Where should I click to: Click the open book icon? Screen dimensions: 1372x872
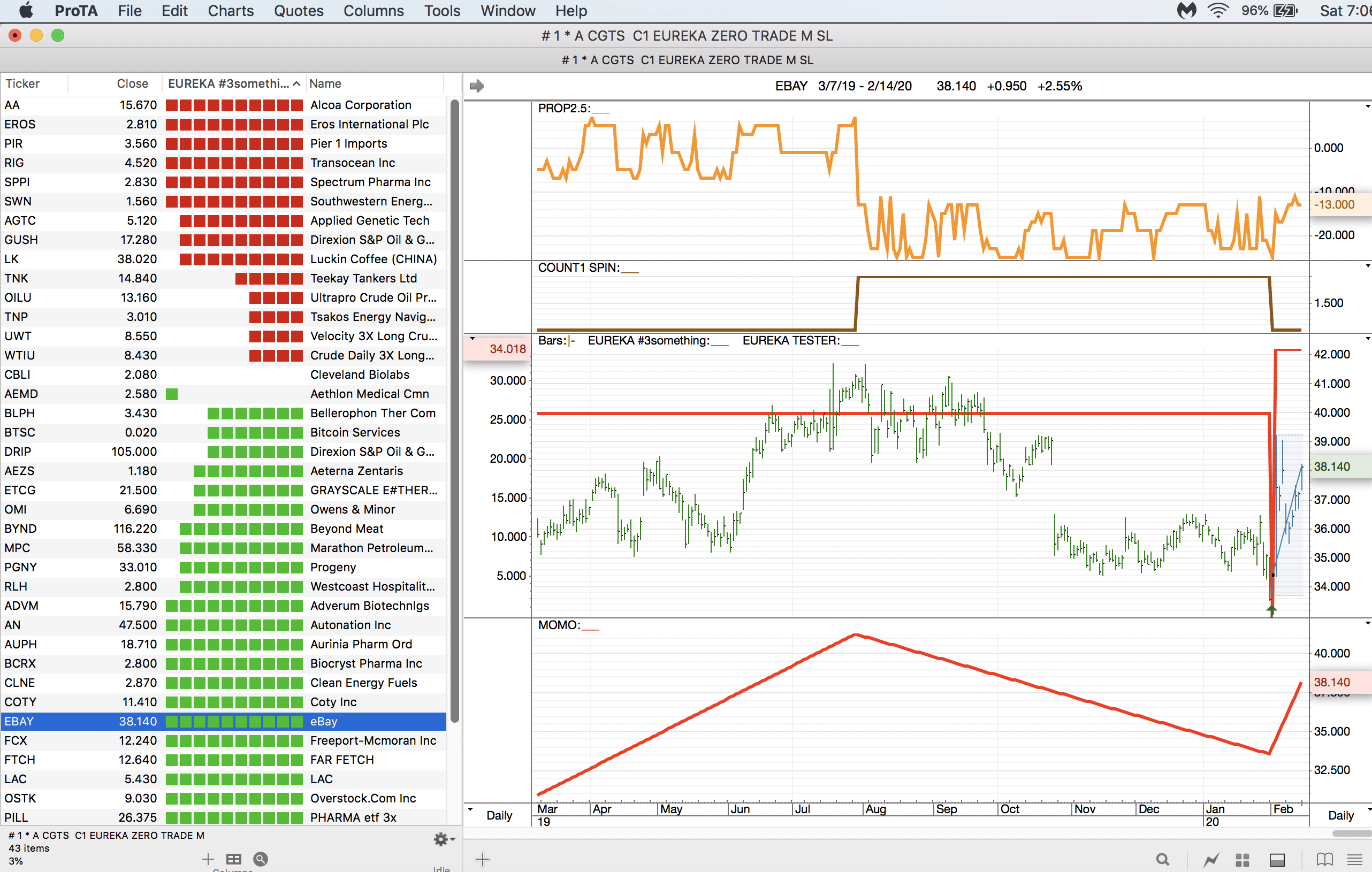pos(1324,859)
